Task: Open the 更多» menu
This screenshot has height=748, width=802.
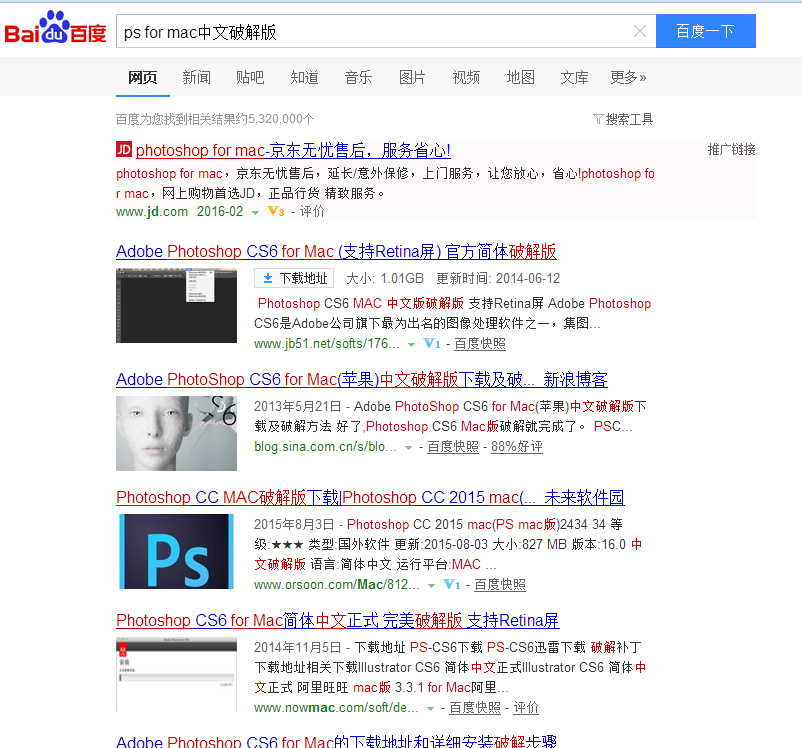Action: (x=628, y=77)
